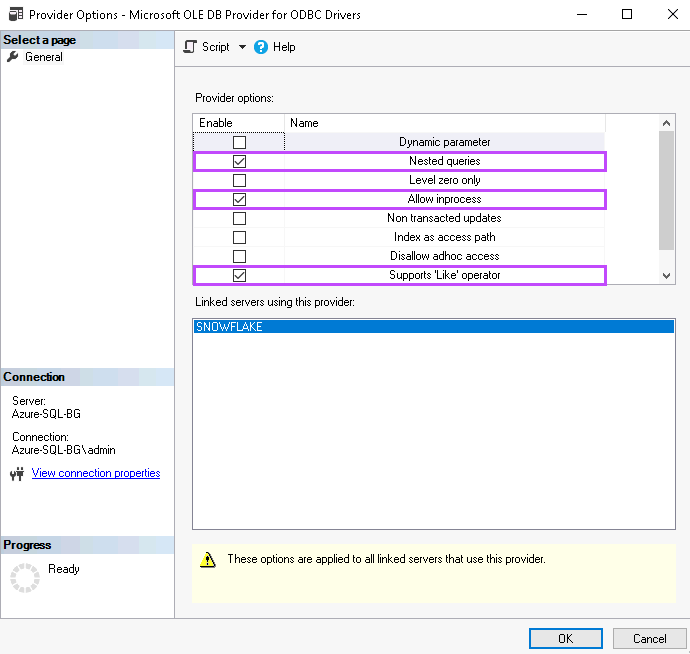690x654 pixels.
Task: Click the provider options scrollbar thumb
Action: coord(666,190)
